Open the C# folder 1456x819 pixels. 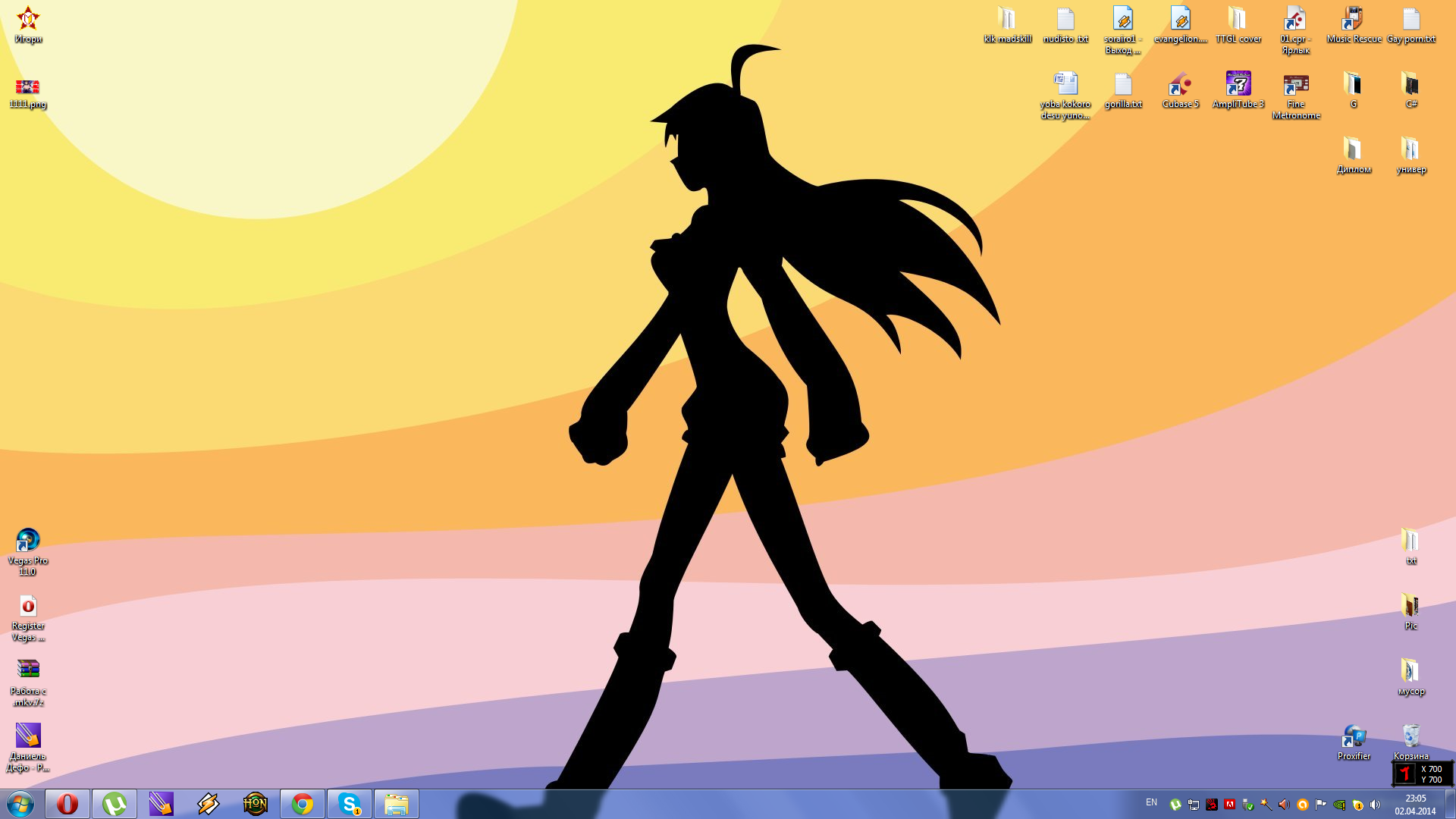pyautogui.click(x=1411, y=91)
